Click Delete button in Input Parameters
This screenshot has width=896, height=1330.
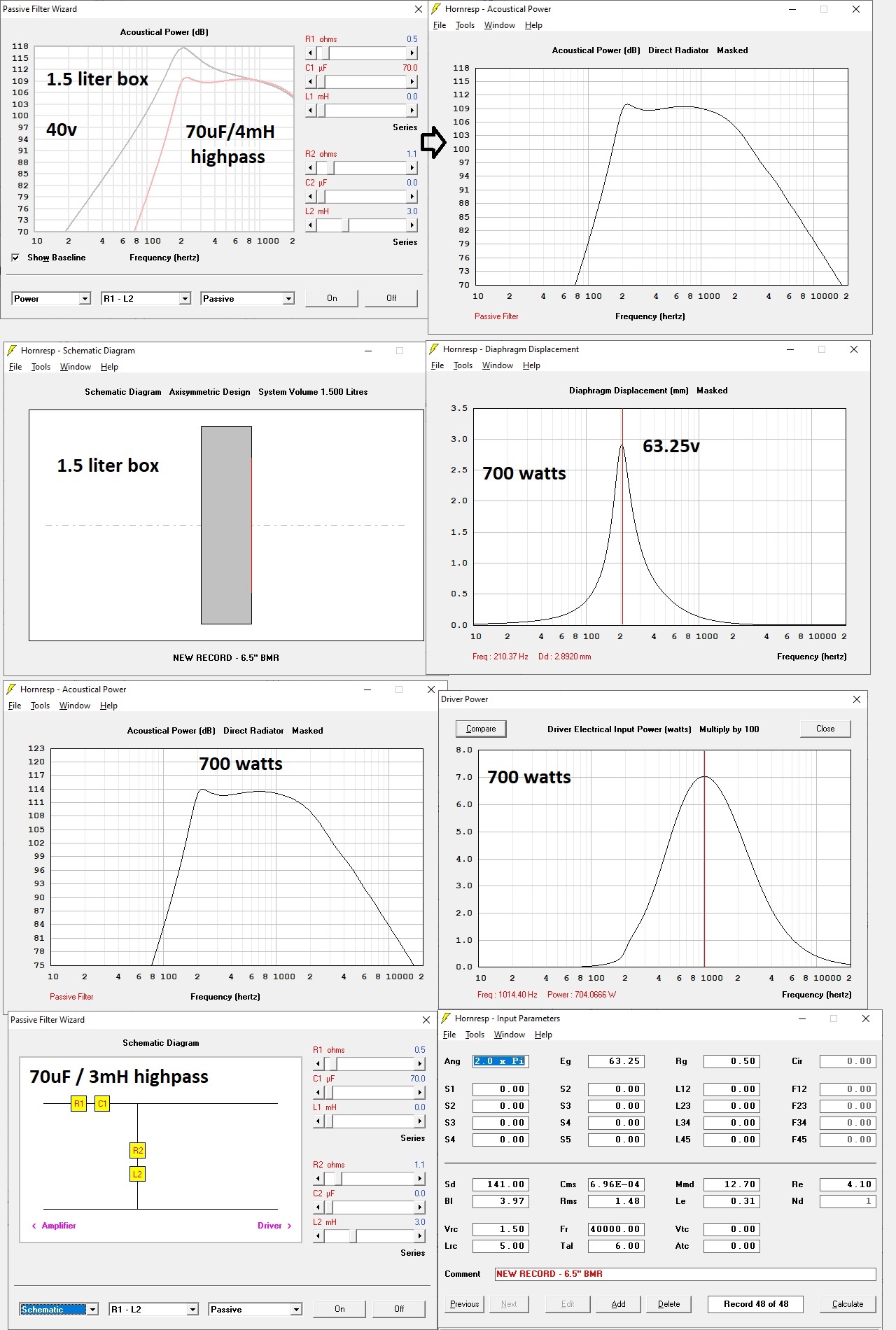669,1304
